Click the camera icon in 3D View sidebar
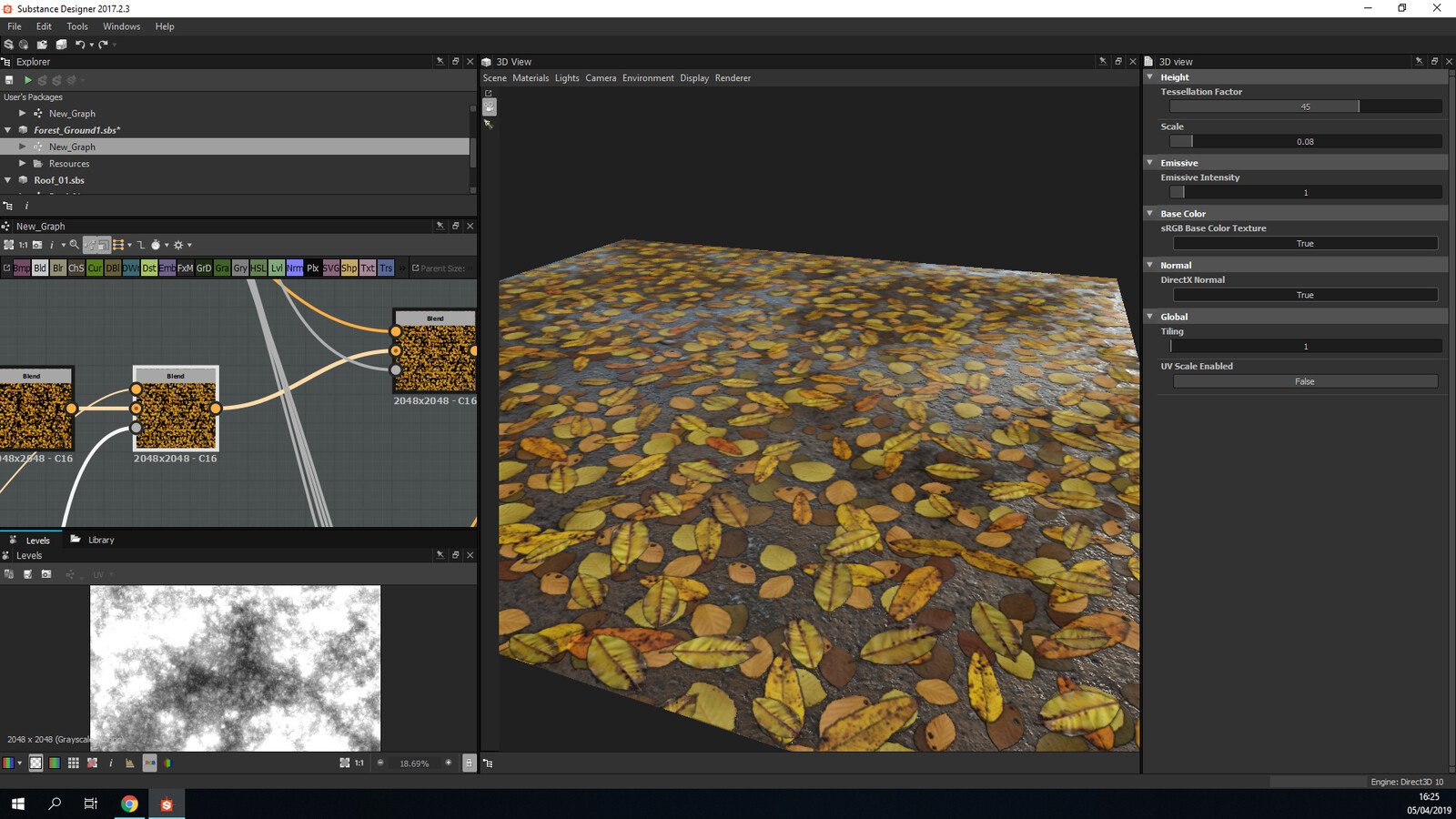1456x819 pixels. [489, 107]
